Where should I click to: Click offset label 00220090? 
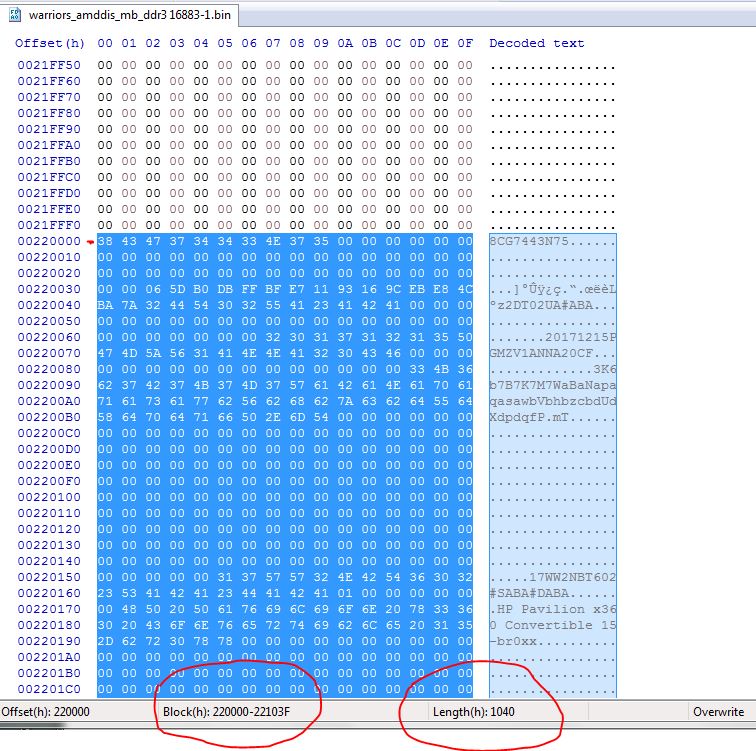(49, 385)
